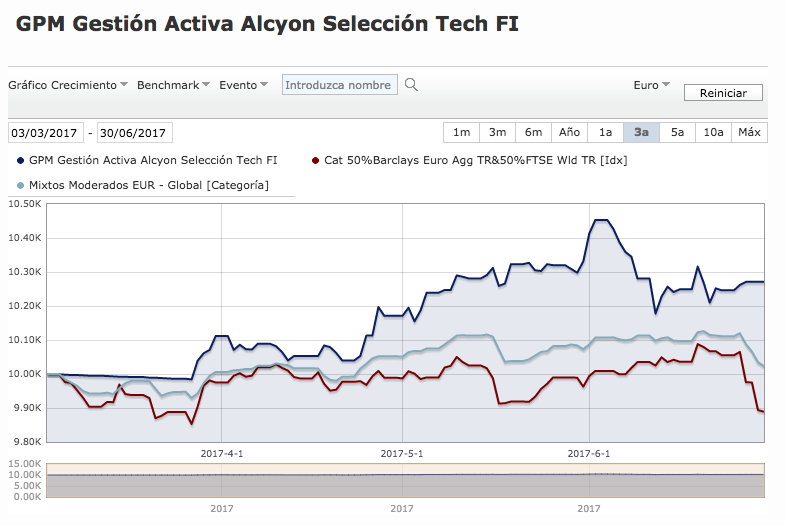785x526 pixels.
Task: Click the bottom range navigator timeline
Action: (406, 480)
